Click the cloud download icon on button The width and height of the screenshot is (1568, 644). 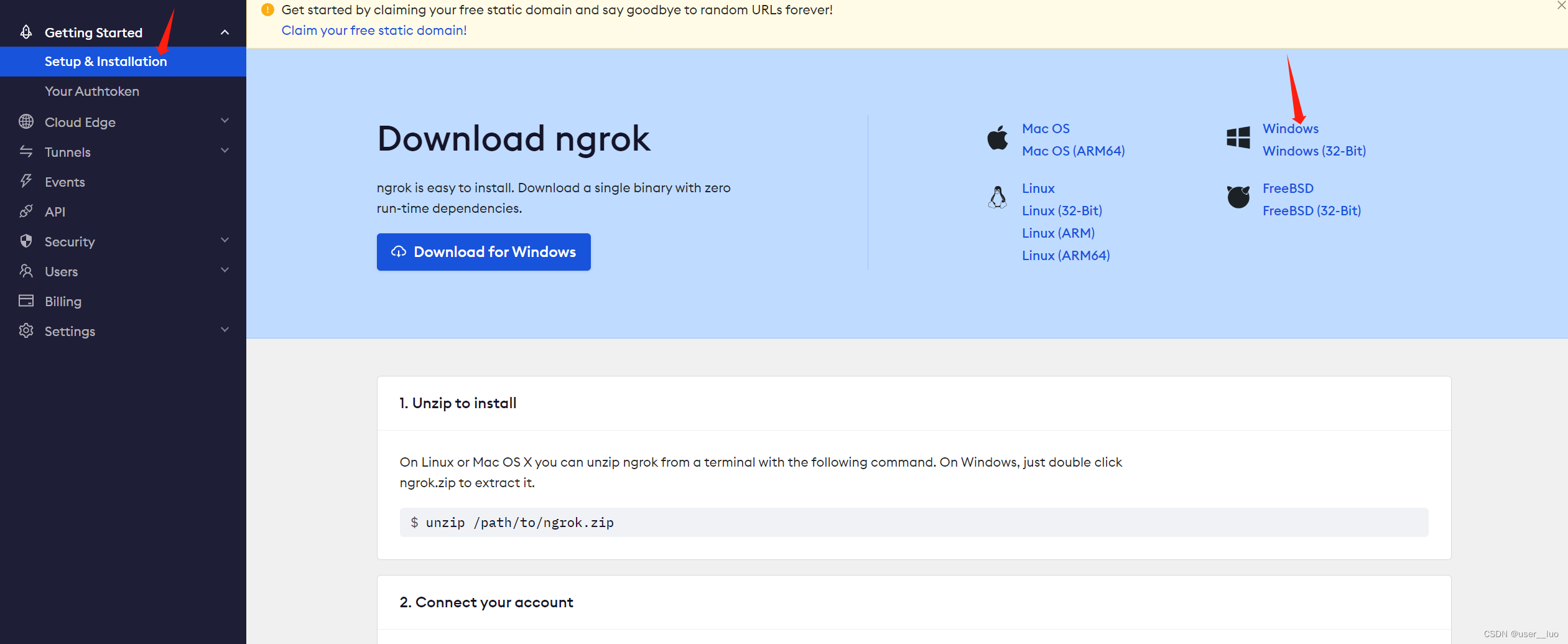pyautogui.click(x=399, y=252)
